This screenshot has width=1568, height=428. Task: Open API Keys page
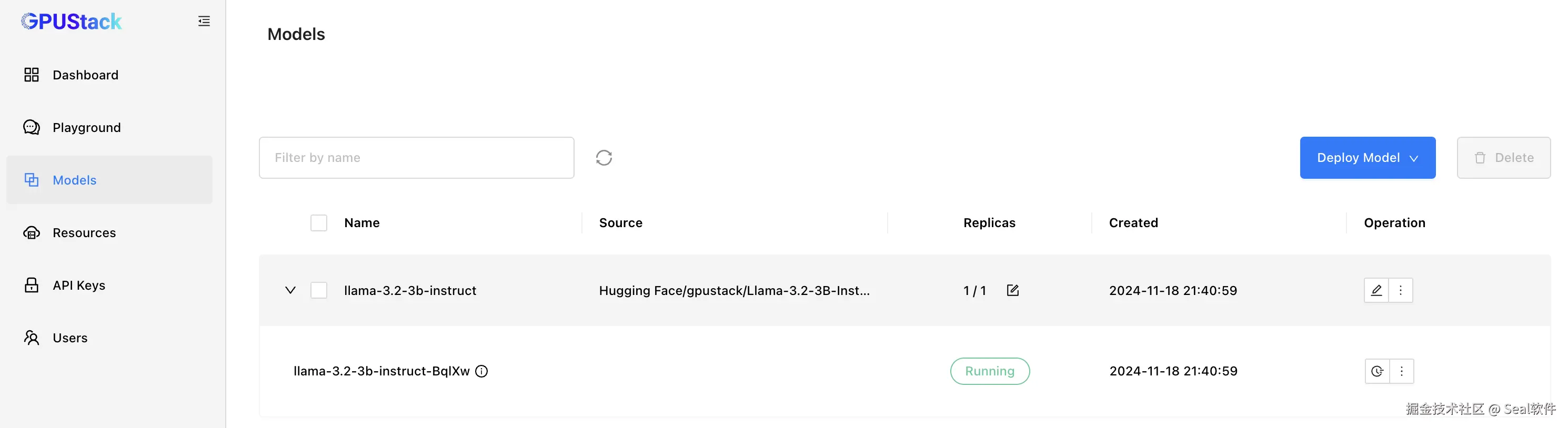point(78,285)
